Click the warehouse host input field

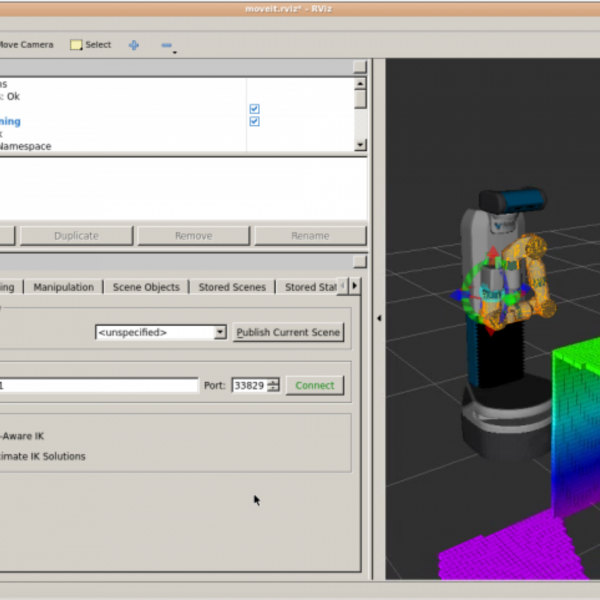point(99,385)
